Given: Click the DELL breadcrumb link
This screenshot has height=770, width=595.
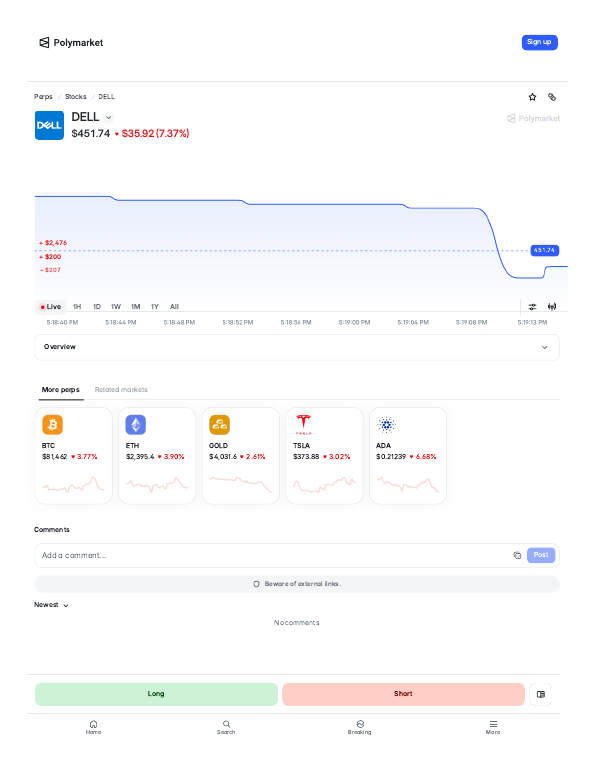Looking at the screenshot, I should pyautogui.click(x=107, y=97).
